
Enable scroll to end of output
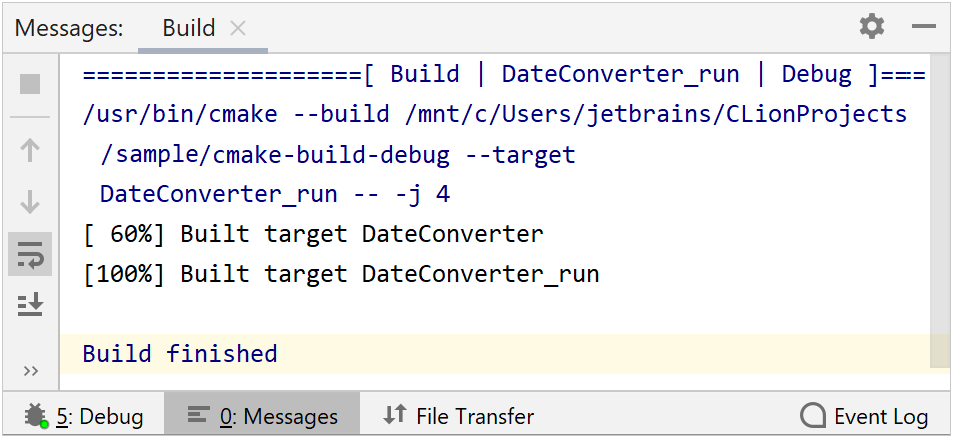pyautogui.click(x=30, y=304)
